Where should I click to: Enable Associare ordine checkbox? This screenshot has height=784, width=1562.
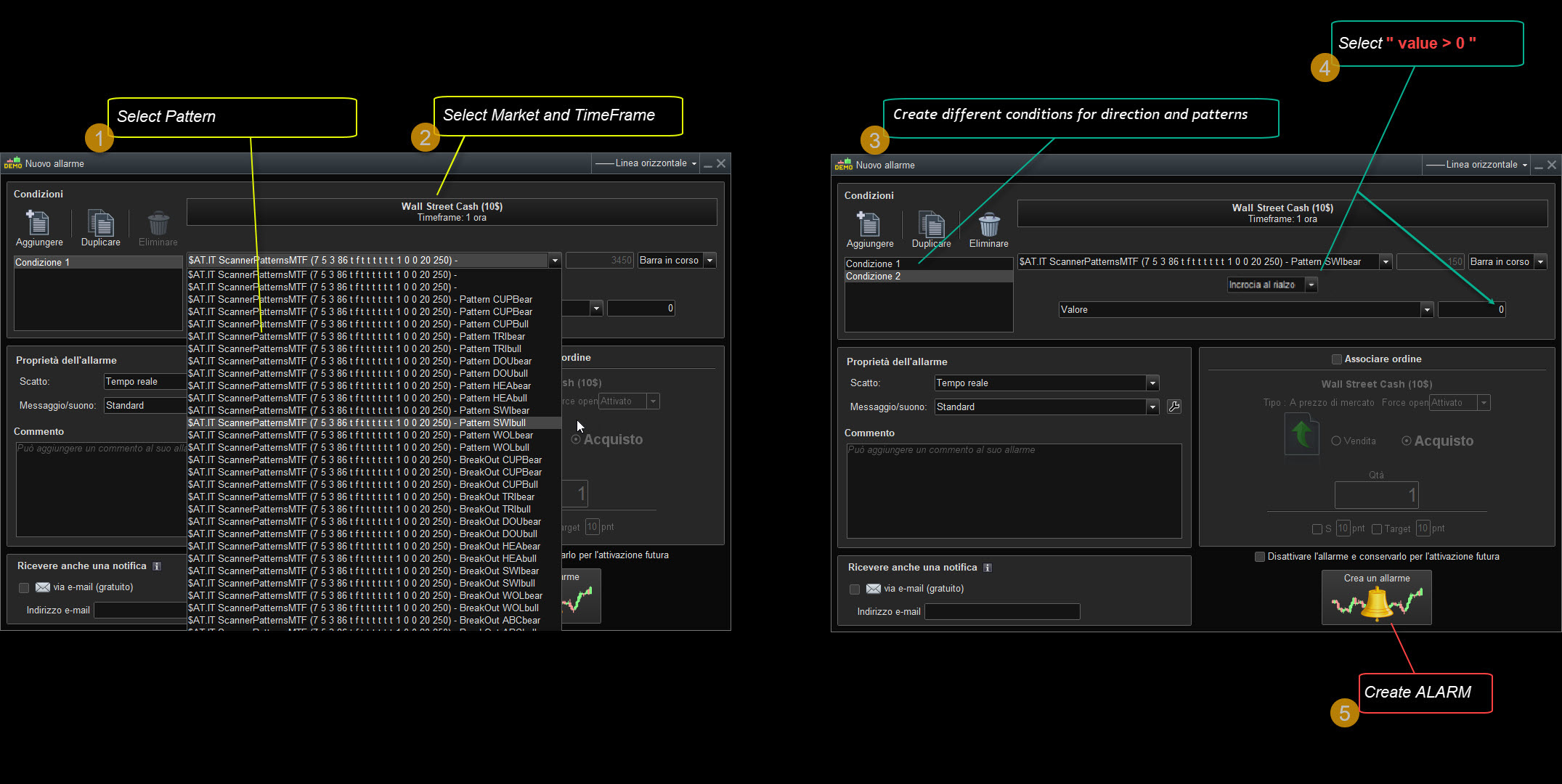(1336, 359)
